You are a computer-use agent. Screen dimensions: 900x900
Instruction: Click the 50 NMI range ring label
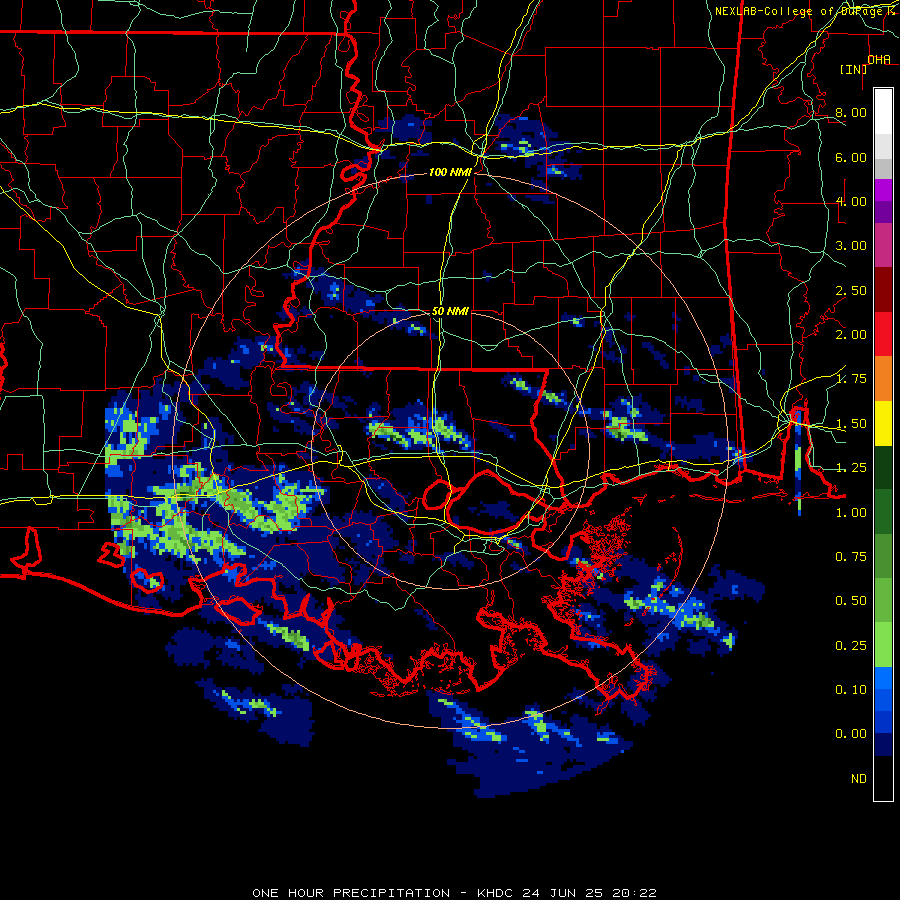[450, 311]
